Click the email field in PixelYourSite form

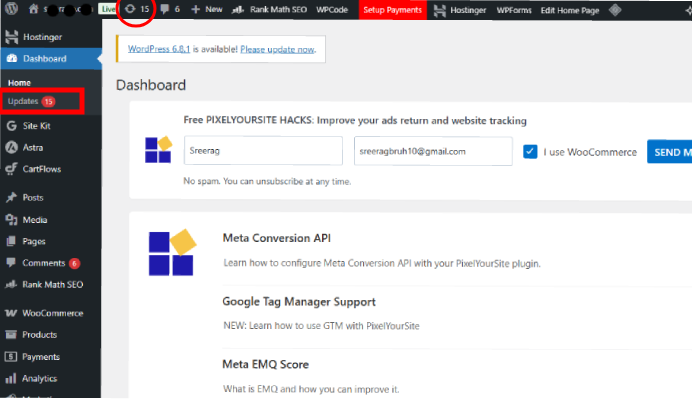click(x=433, y=151)
